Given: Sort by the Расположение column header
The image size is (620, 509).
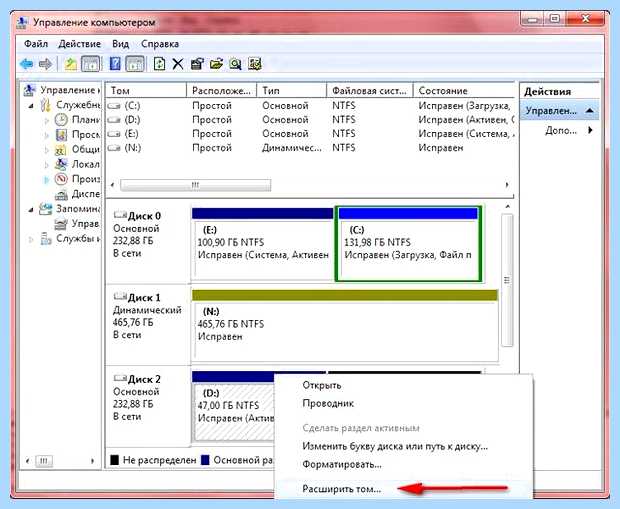Looking at the screenshot, I should tap(221, 91).
